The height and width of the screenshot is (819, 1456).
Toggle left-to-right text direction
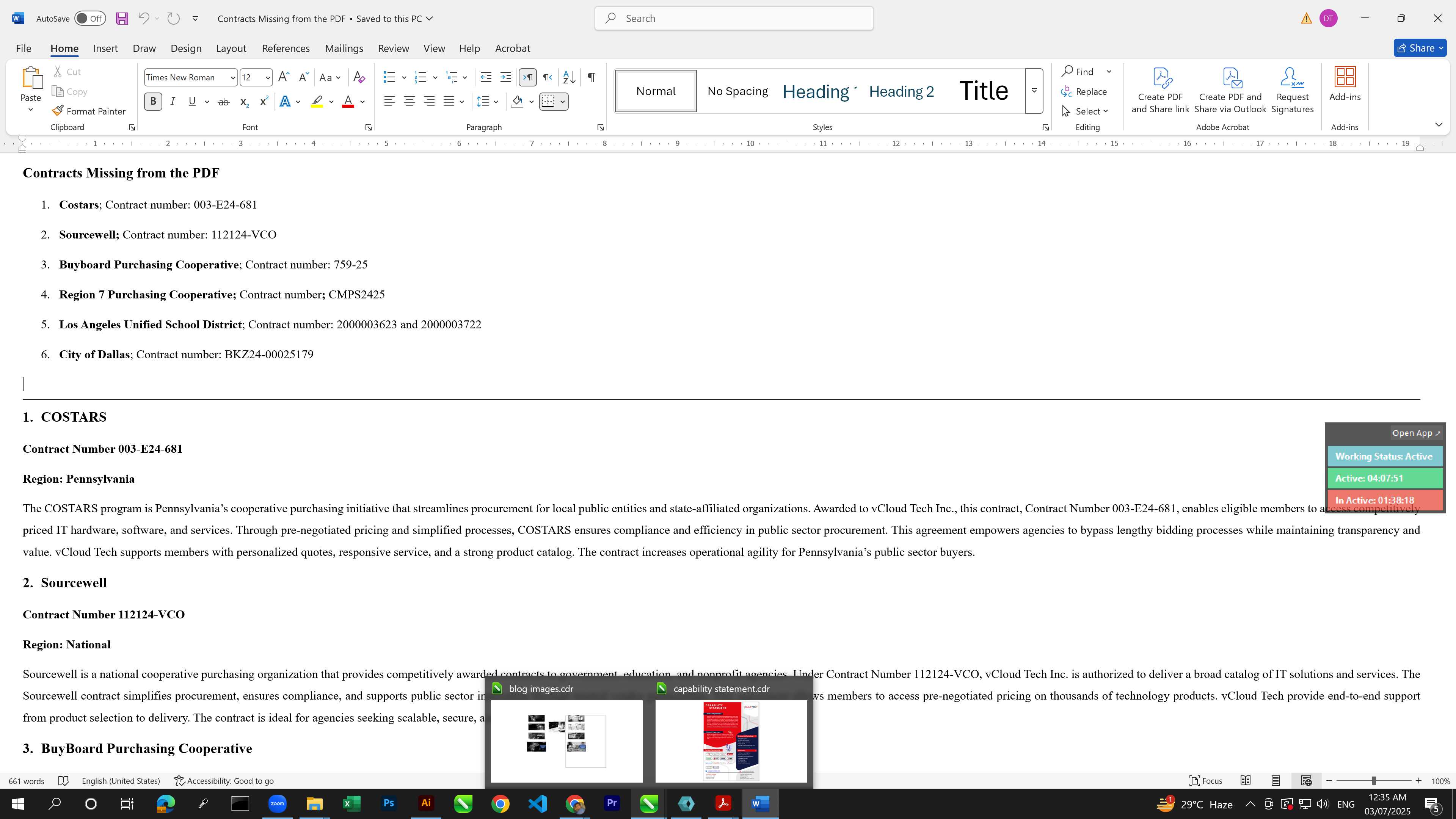(x=528, y=77)
